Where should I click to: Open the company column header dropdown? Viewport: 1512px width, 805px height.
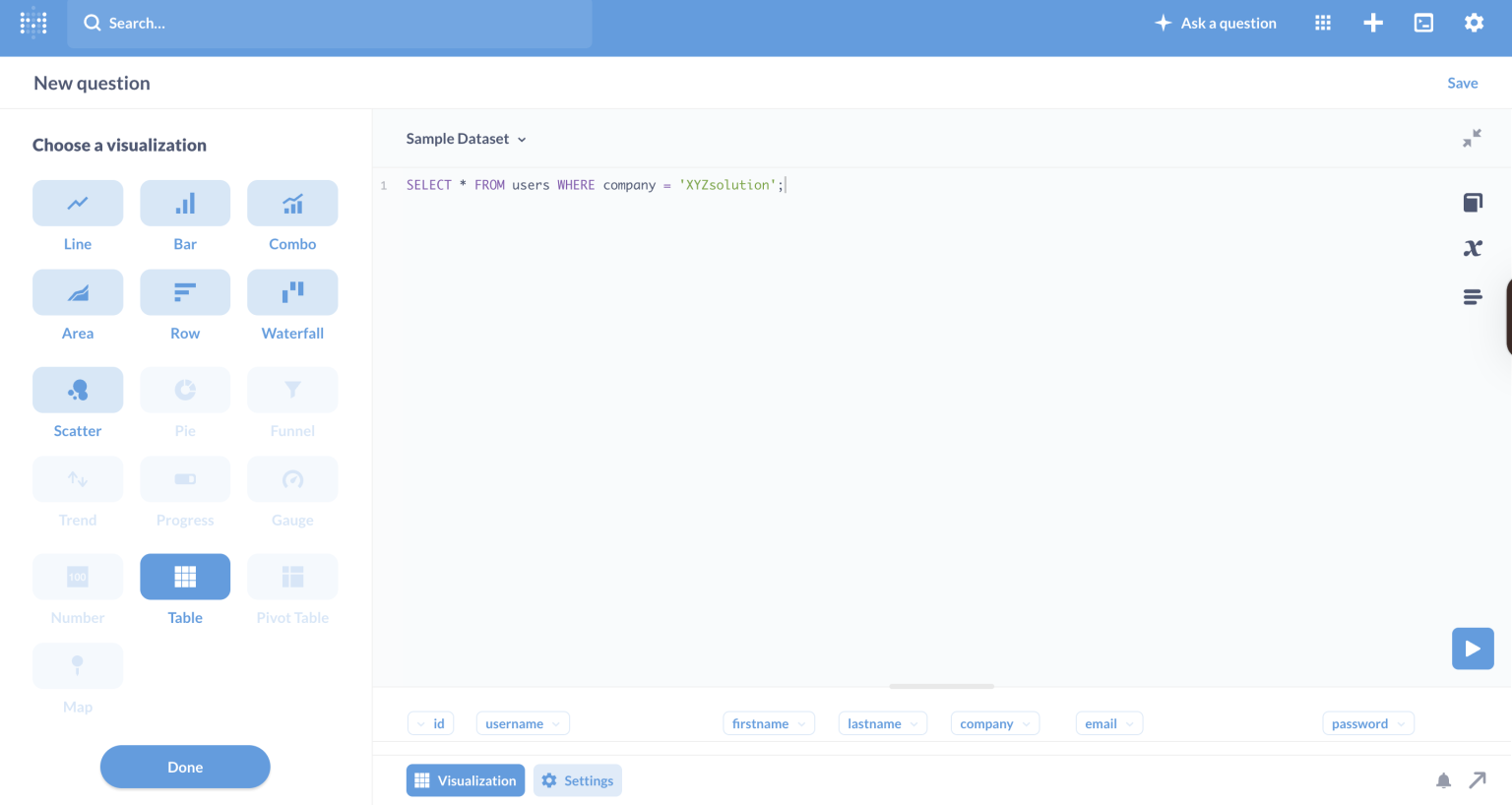(x=995, y=723)
